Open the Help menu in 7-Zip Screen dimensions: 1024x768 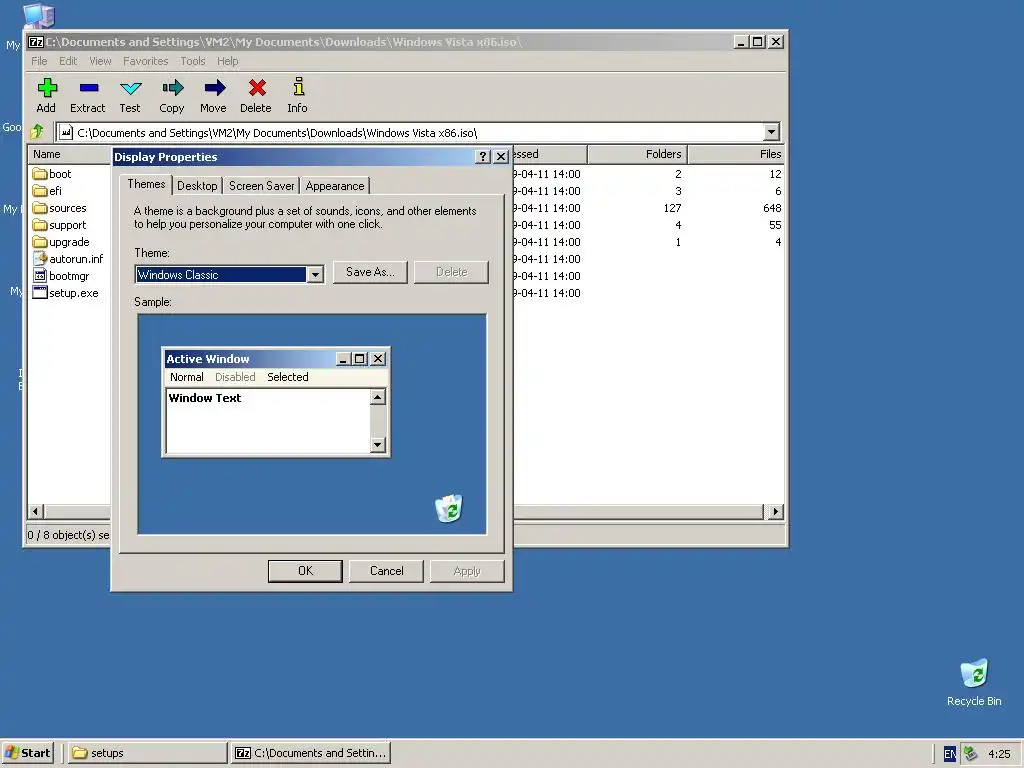(227, 61)
